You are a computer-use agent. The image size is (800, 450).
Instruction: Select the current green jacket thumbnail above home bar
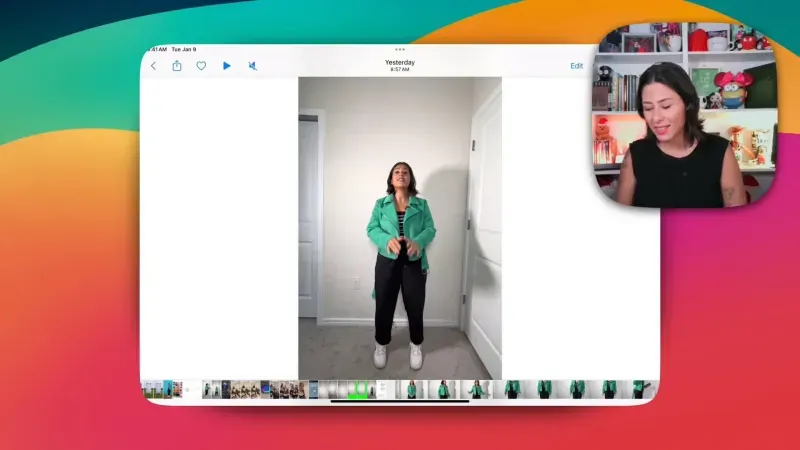409,389
